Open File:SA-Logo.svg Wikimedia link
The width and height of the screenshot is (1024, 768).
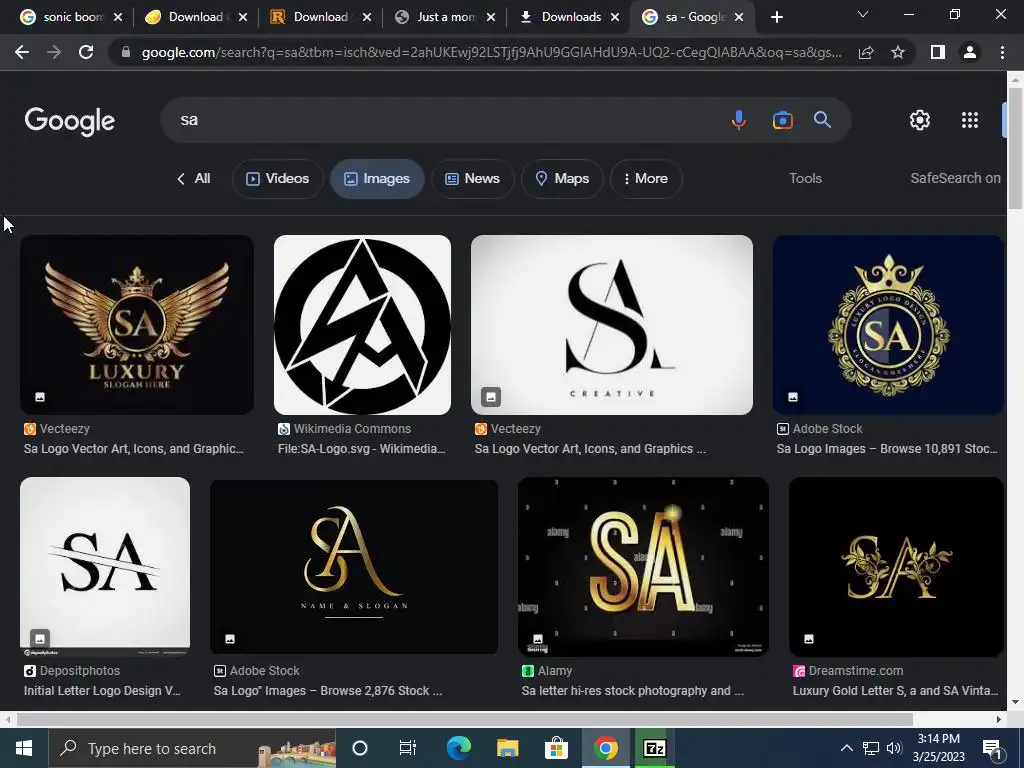[x=361, y=449]
